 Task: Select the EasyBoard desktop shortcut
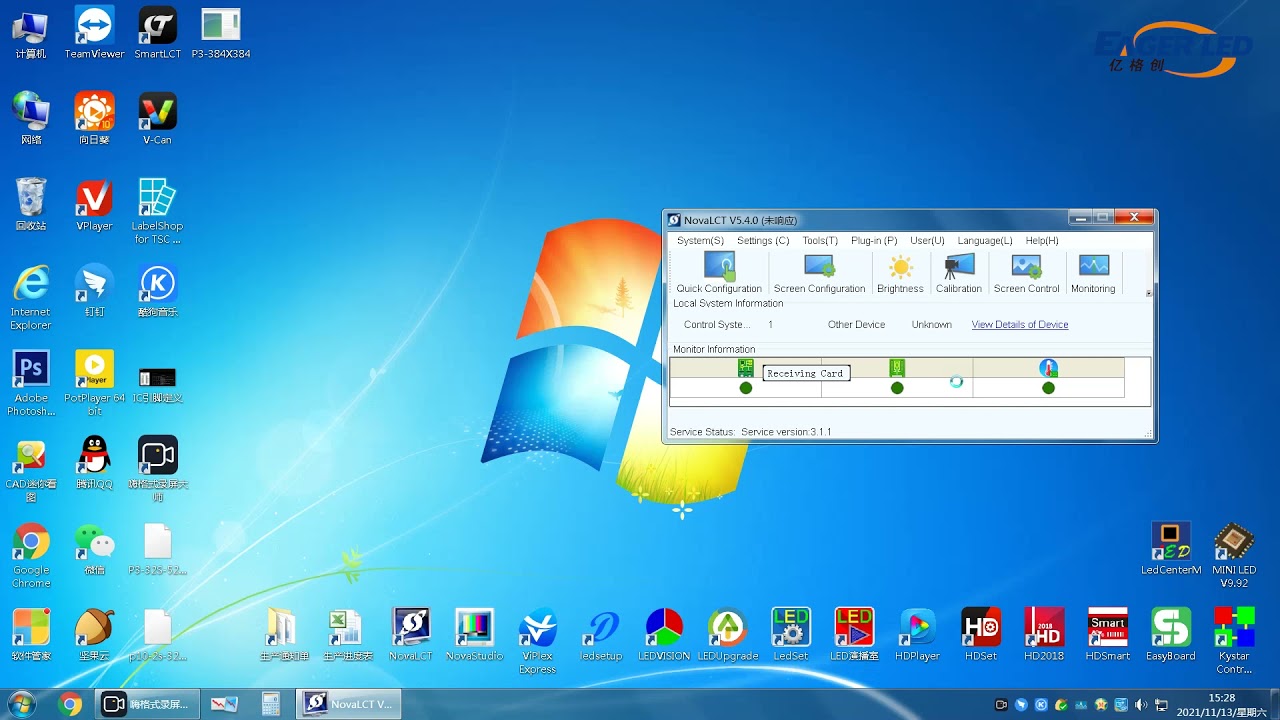1170,635
